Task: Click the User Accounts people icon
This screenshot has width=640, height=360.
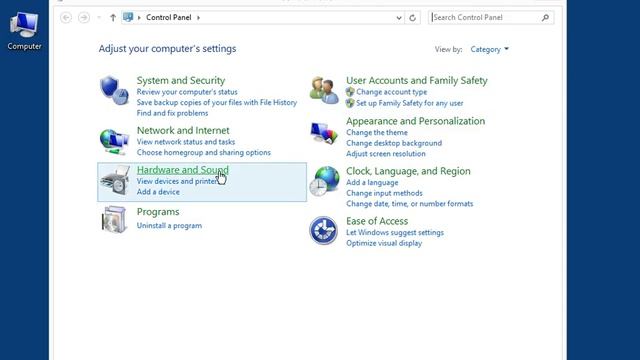Action: [324, 90]
